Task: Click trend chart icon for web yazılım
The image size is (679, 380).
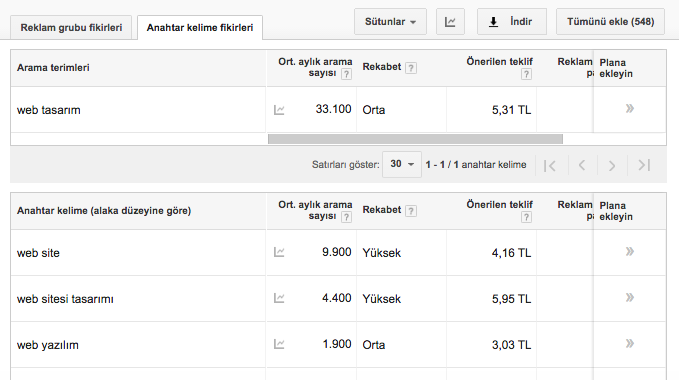Action: 279,344
